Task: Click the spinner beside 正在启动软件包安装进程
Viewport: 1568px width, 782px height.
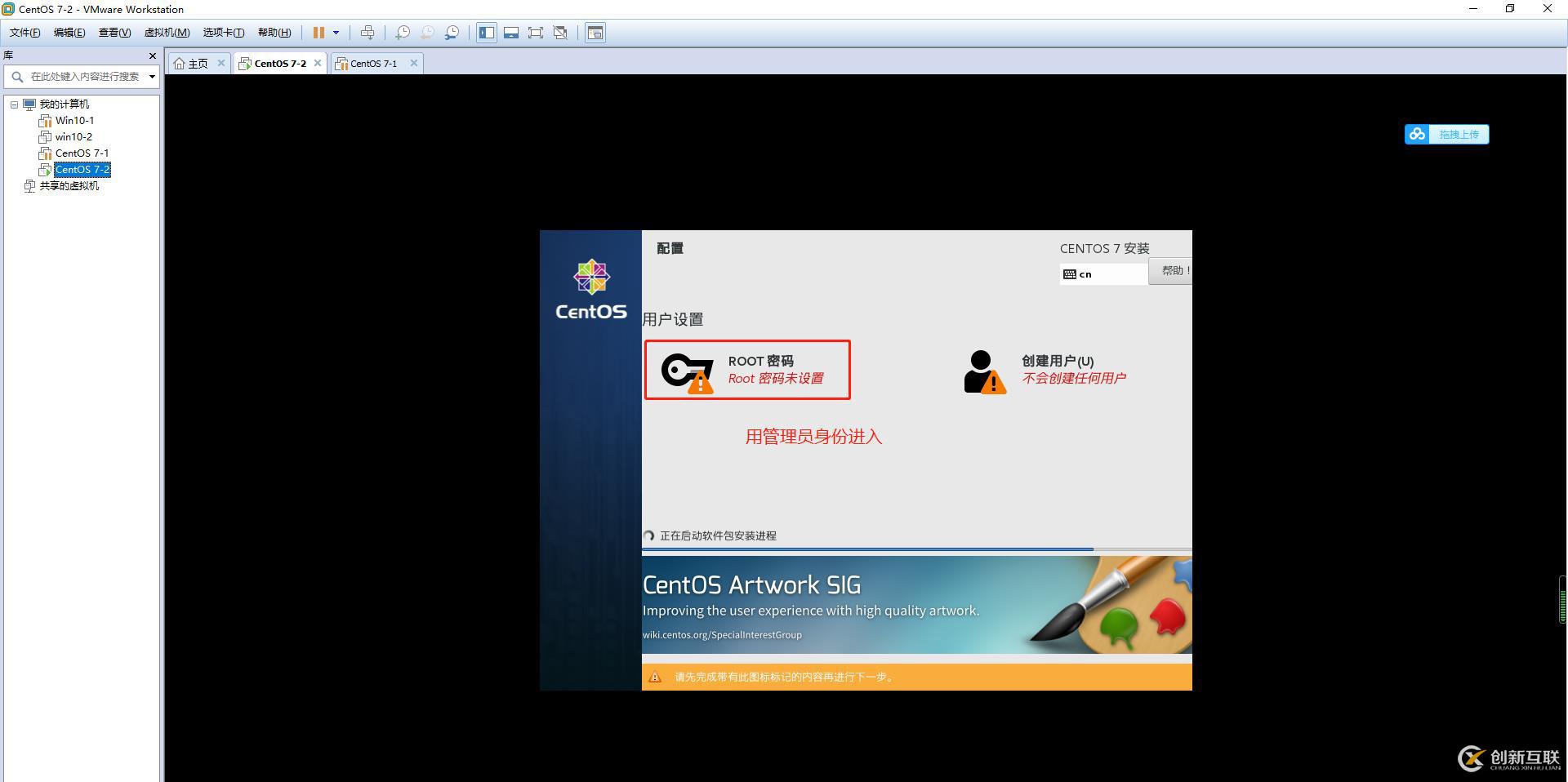Action: tap(648, 536)
